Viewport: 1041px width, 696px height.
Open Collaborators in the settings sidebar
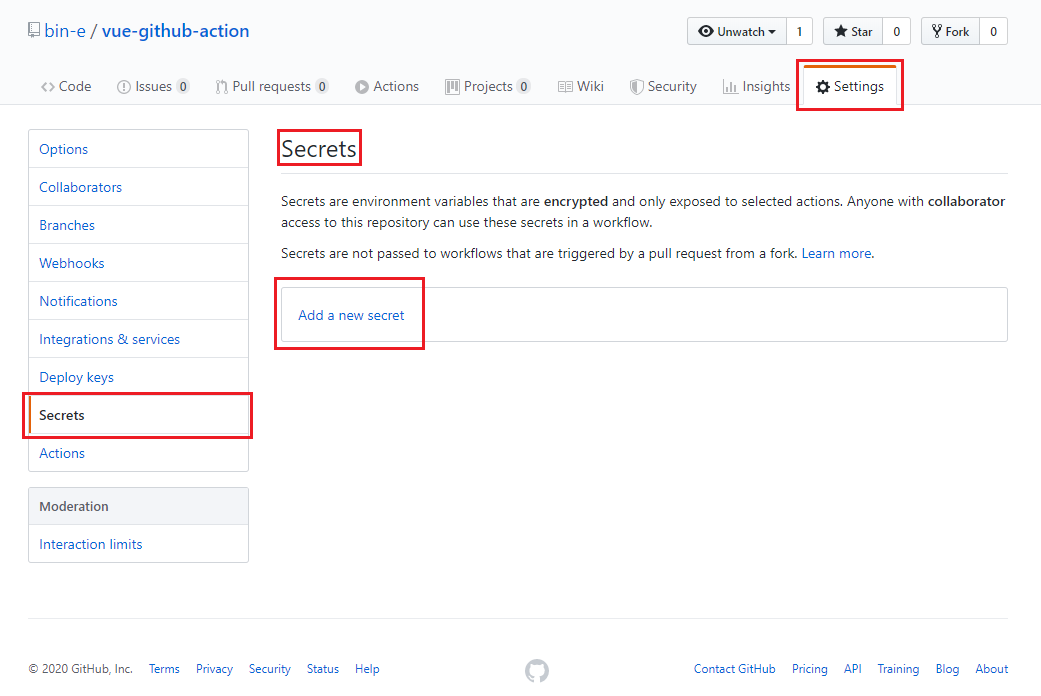138,187
